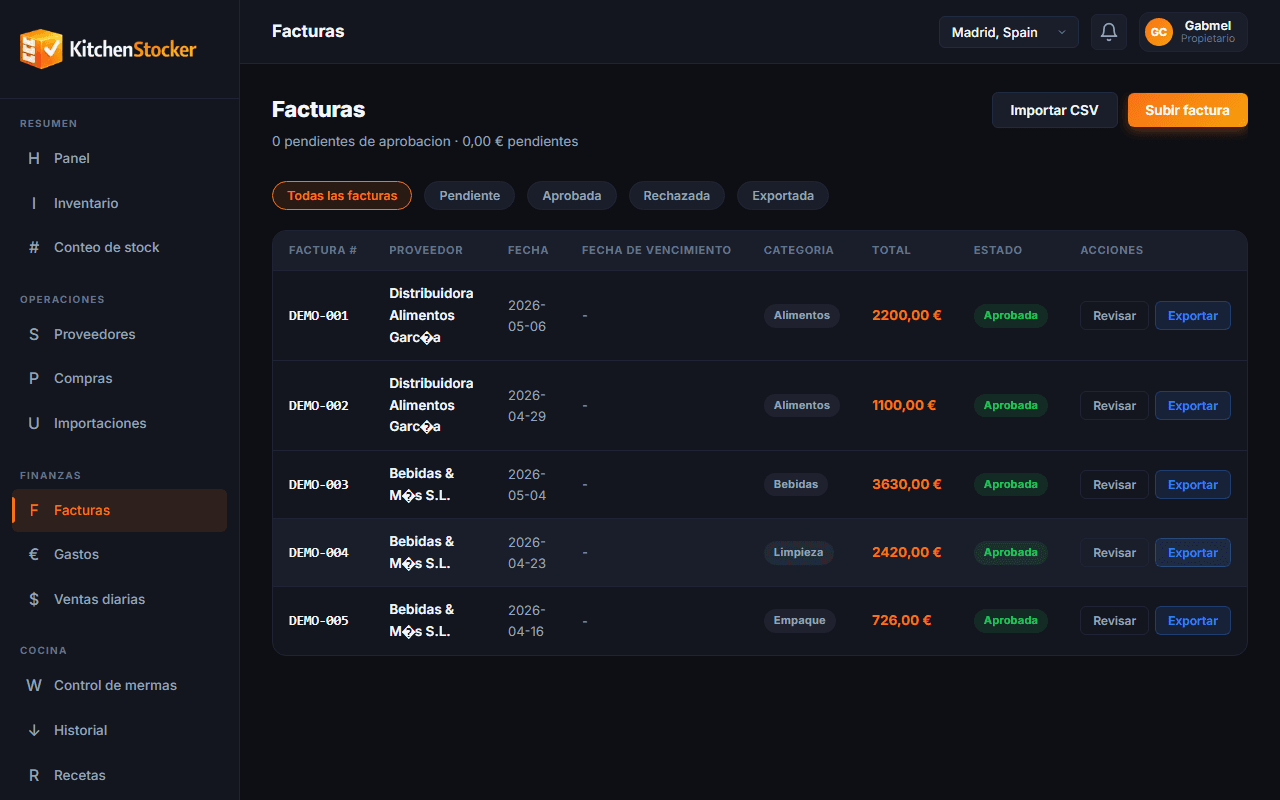This screenshot has width=1280, height=800.
Task: Click Importar CSV button
Action: [1055, 110]
